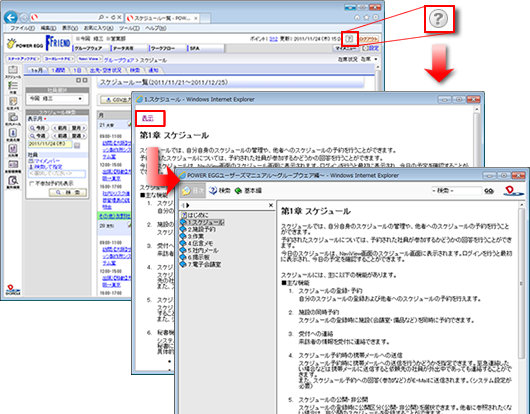Image resolution: width=530 pixels, height=414 pixels.
Task: Open the 社内メール sidebar icon
Action: 13,119
